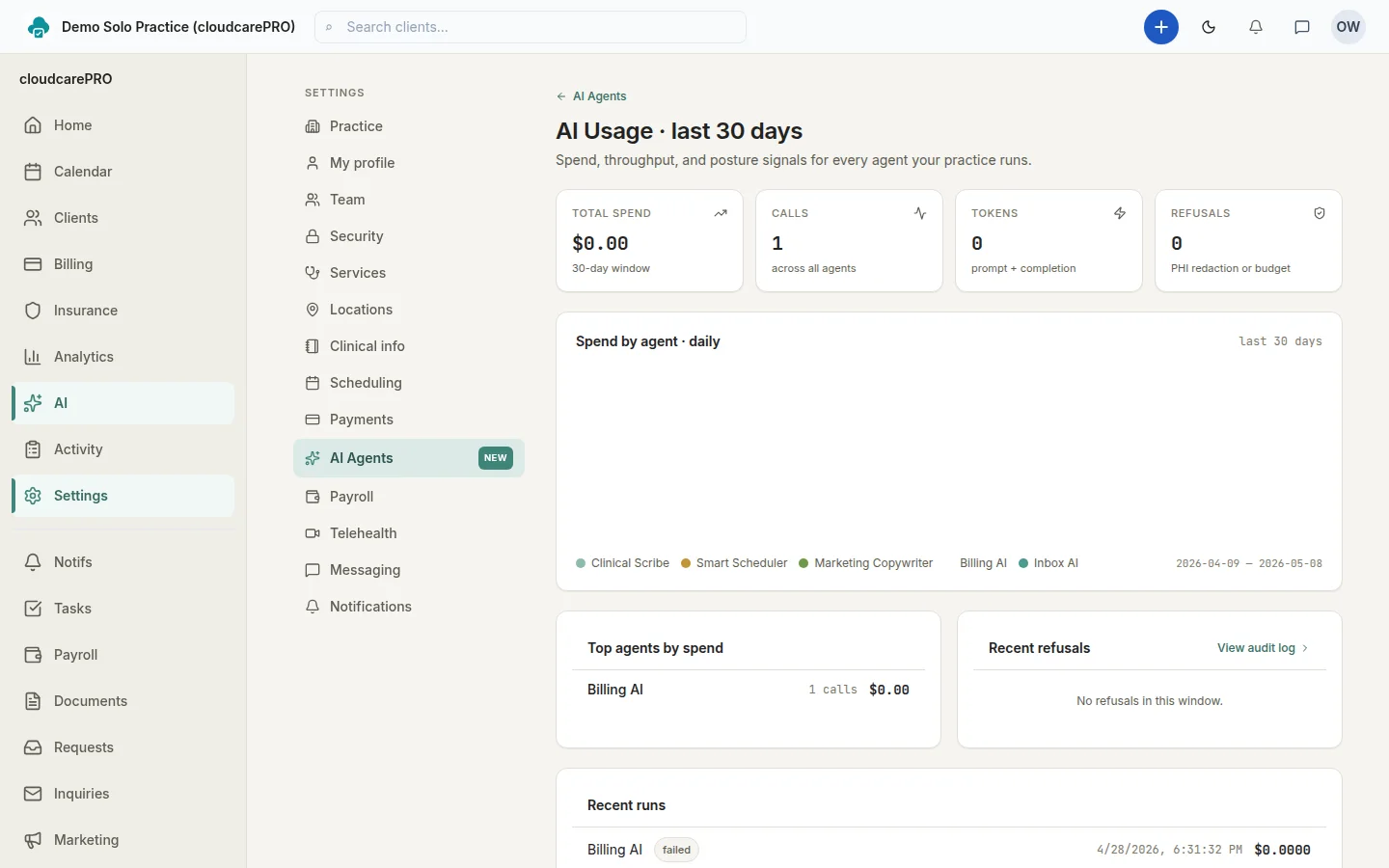Screen dimensions: 1389x868
Task: Click the 1 calls count
Action: [x=832, y=690]
